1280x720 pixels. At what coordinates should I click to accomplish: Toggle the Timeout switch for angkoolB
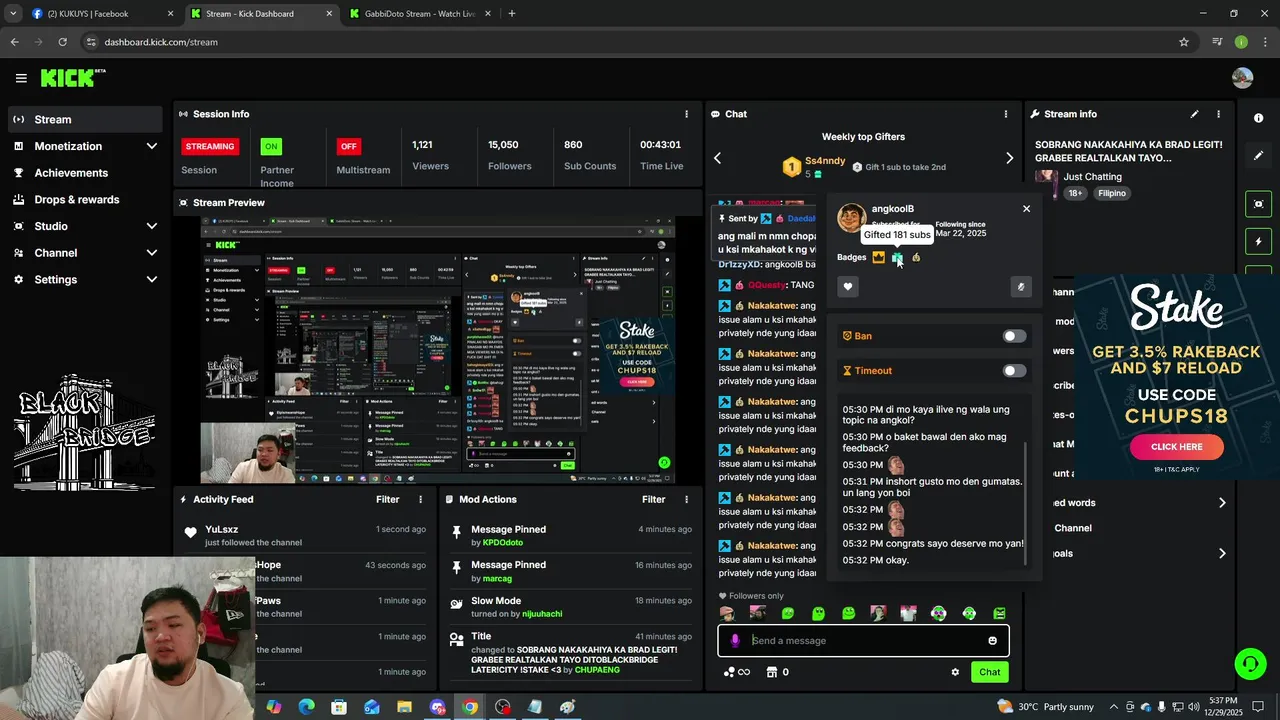(x=1014, y=371)
